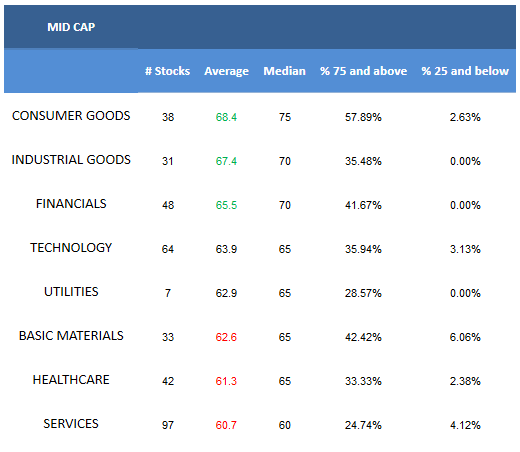Select the 6.06% cell for Basic Materials
This screenshot has height=452, width=520.
(465, 337)
